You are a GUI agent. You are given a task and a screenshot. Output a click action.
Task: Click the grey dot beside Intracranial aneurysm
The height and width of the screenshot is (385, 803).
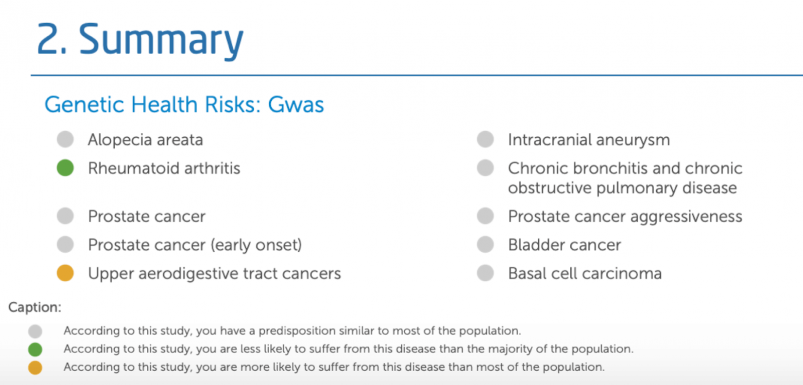coord(485,139)
